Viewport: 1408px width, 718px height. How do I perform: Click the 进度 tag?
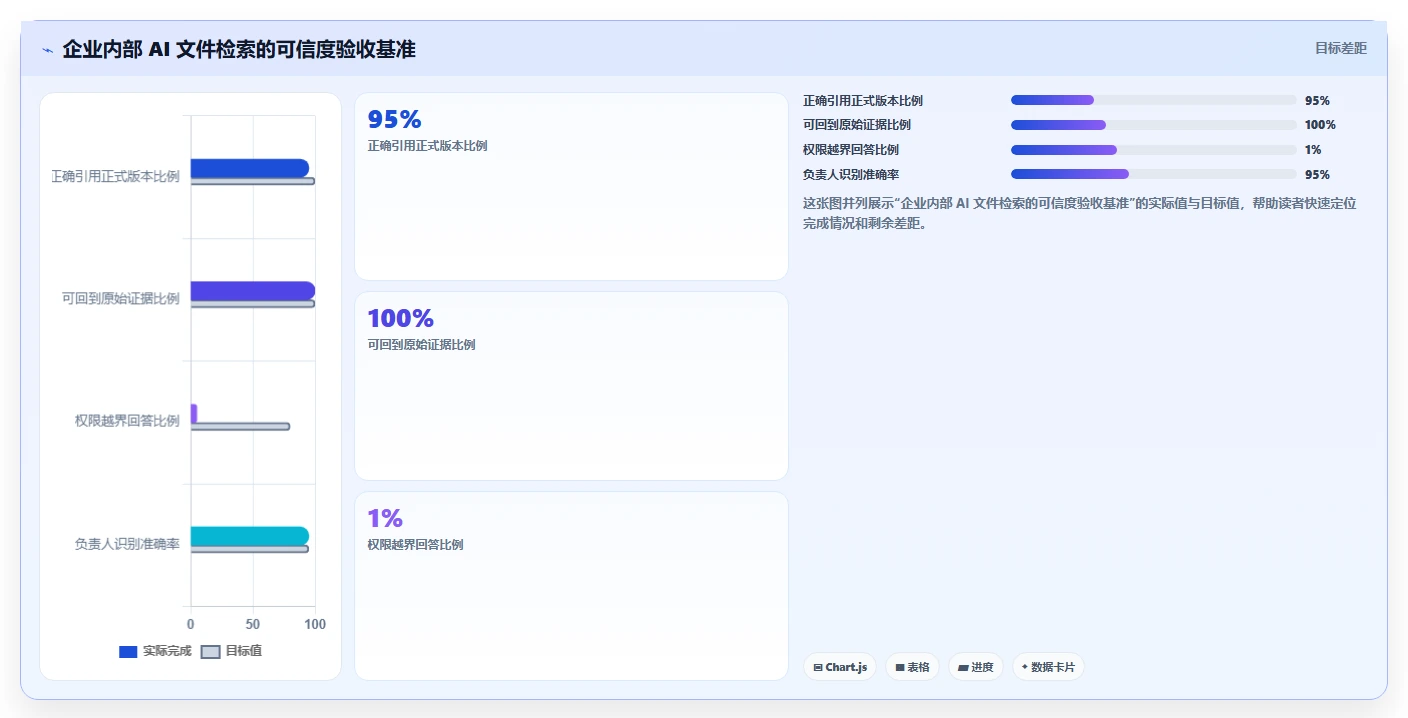(976, 667)
